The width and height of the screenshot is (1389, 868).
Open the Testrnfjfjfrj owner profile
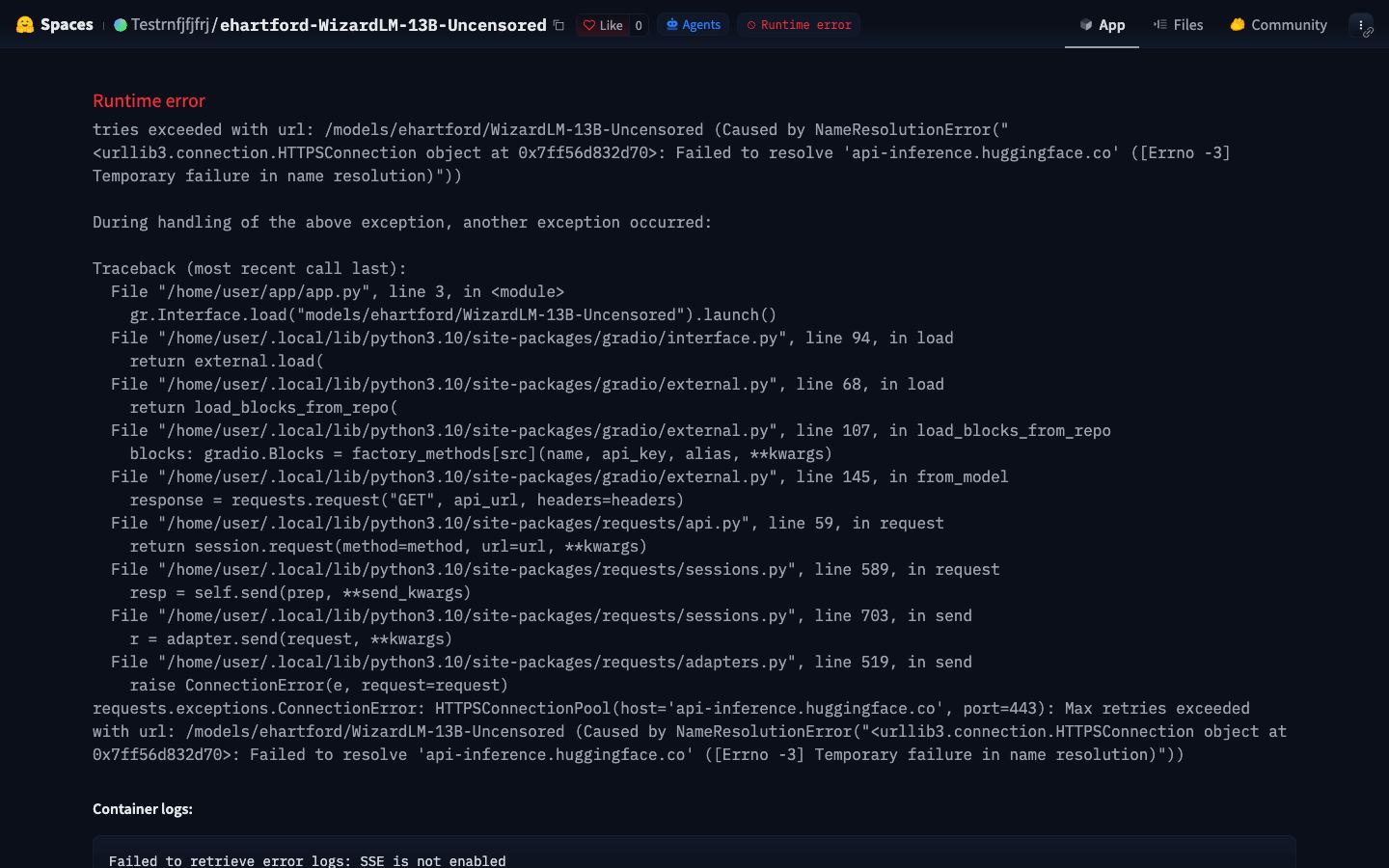point(170,25)
